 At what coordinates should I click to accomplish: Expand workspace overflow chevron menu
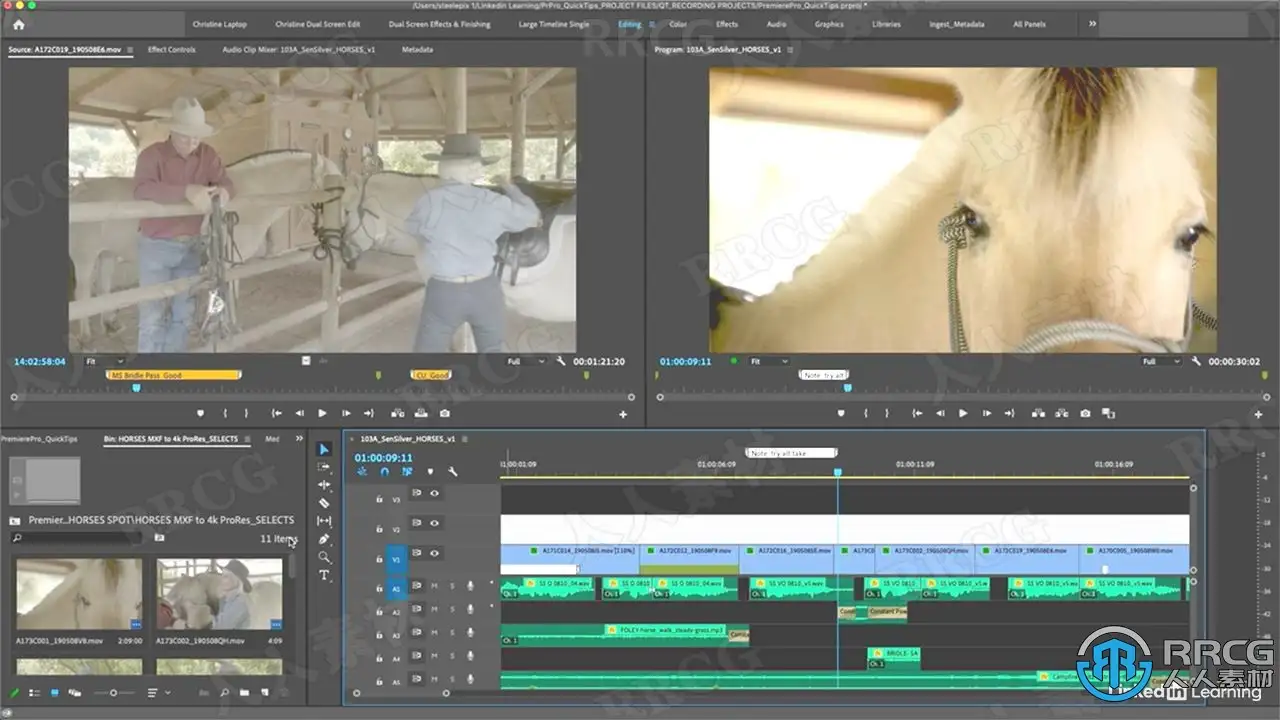1092,23
